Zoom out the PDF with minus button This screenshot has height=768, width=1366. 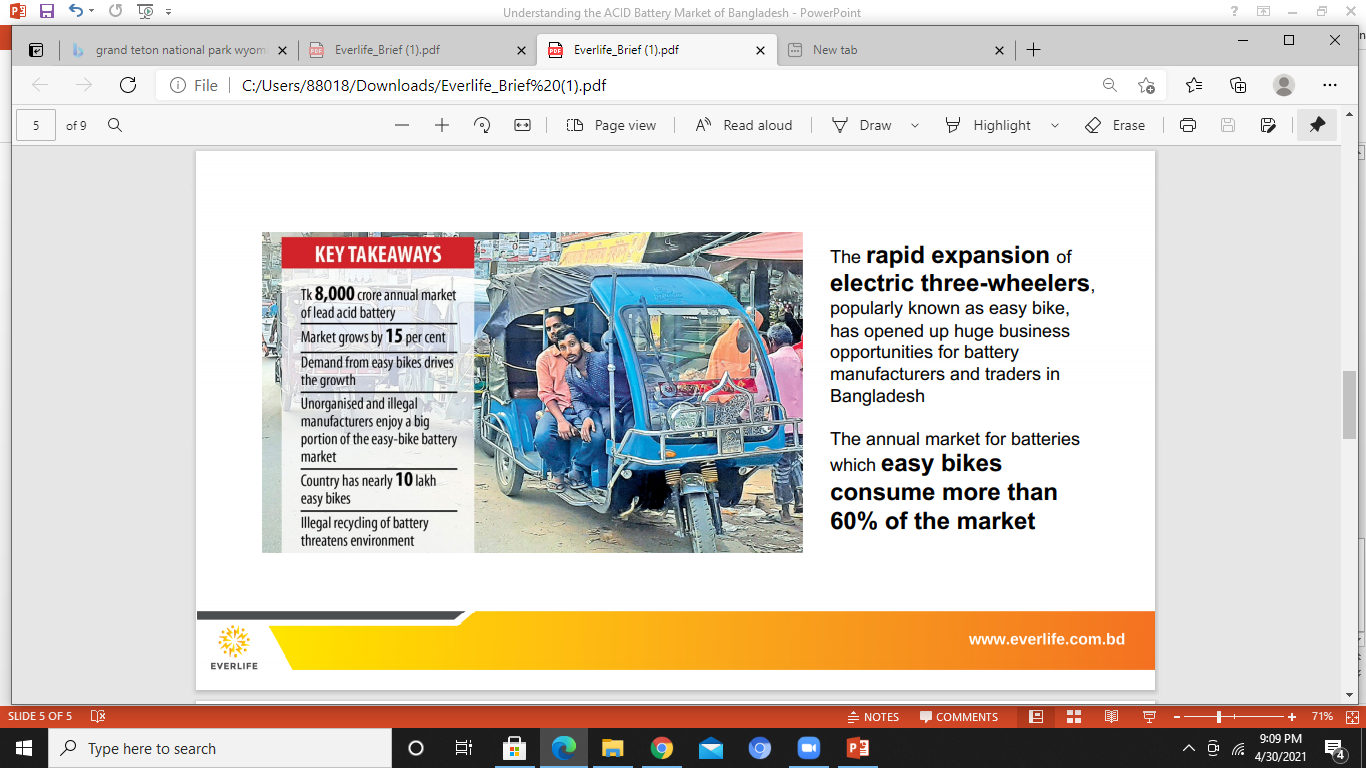coord(402,125)
